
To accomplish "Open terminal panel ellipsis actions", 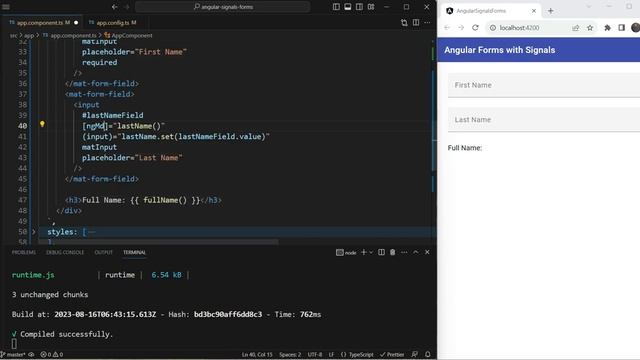I will pos(404,252).
